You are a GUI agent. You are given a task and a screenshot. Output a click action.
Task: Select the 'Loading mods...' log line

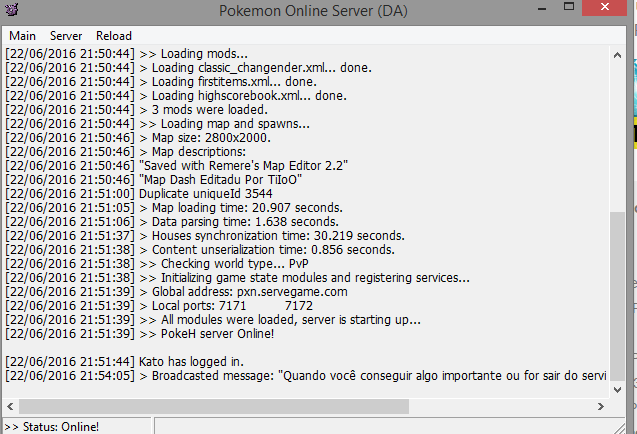coord(126,54)
